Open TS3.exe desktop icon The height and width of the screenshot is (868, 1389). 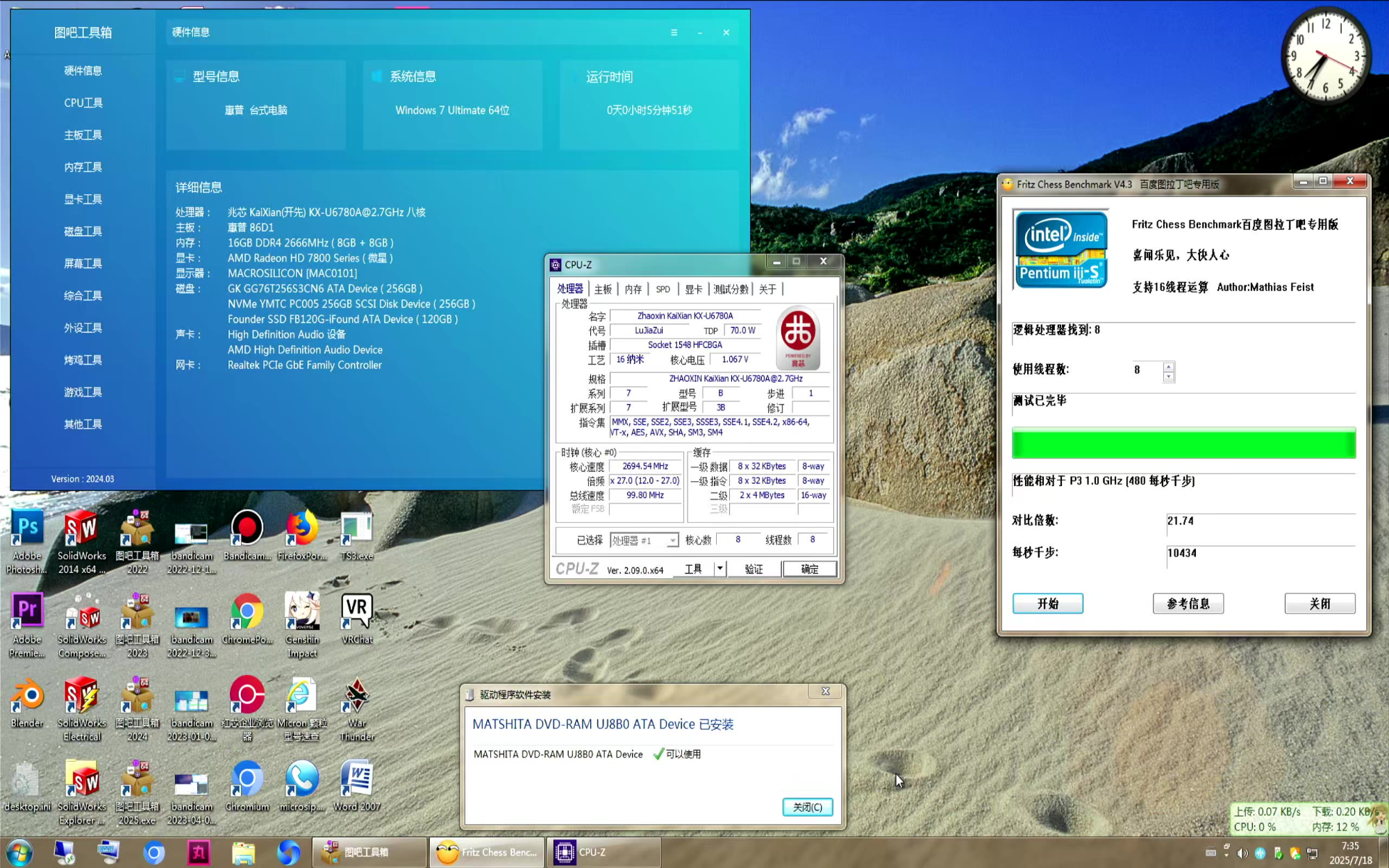click(x=357, y=535)
